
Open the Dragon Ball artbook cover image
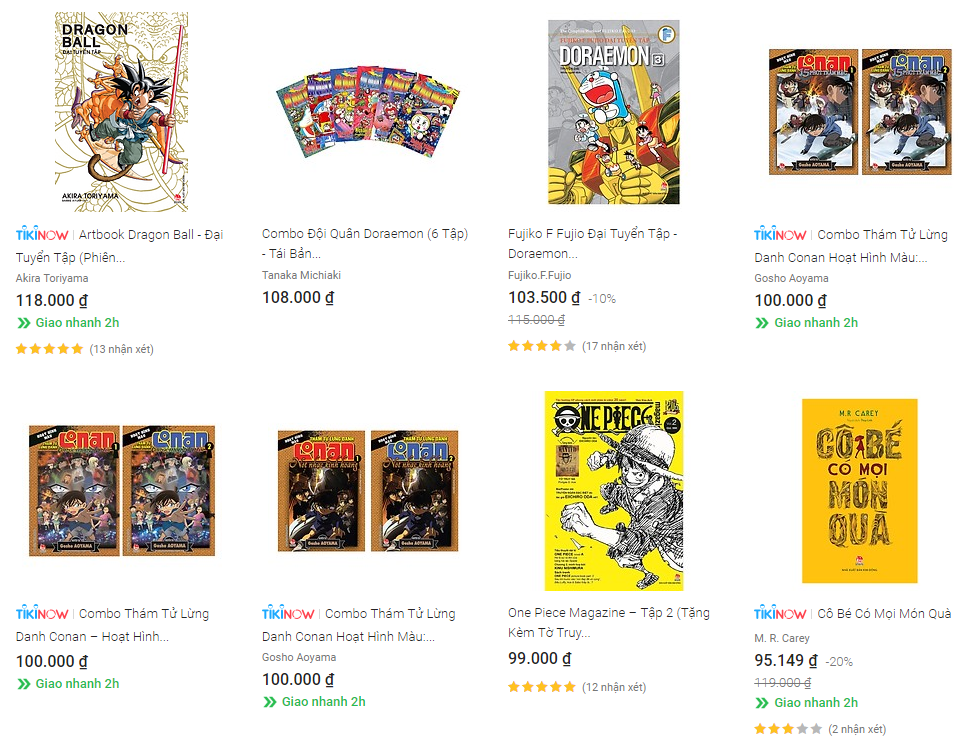pos(121,112)
